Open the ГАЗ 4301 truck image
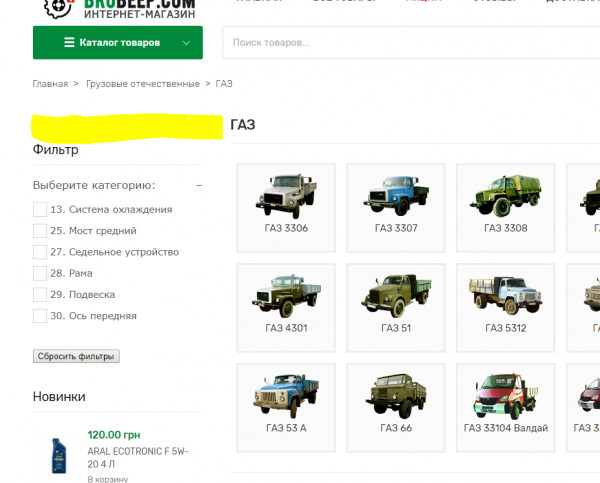This screenshot has height=483, width=600. point(286,296)
